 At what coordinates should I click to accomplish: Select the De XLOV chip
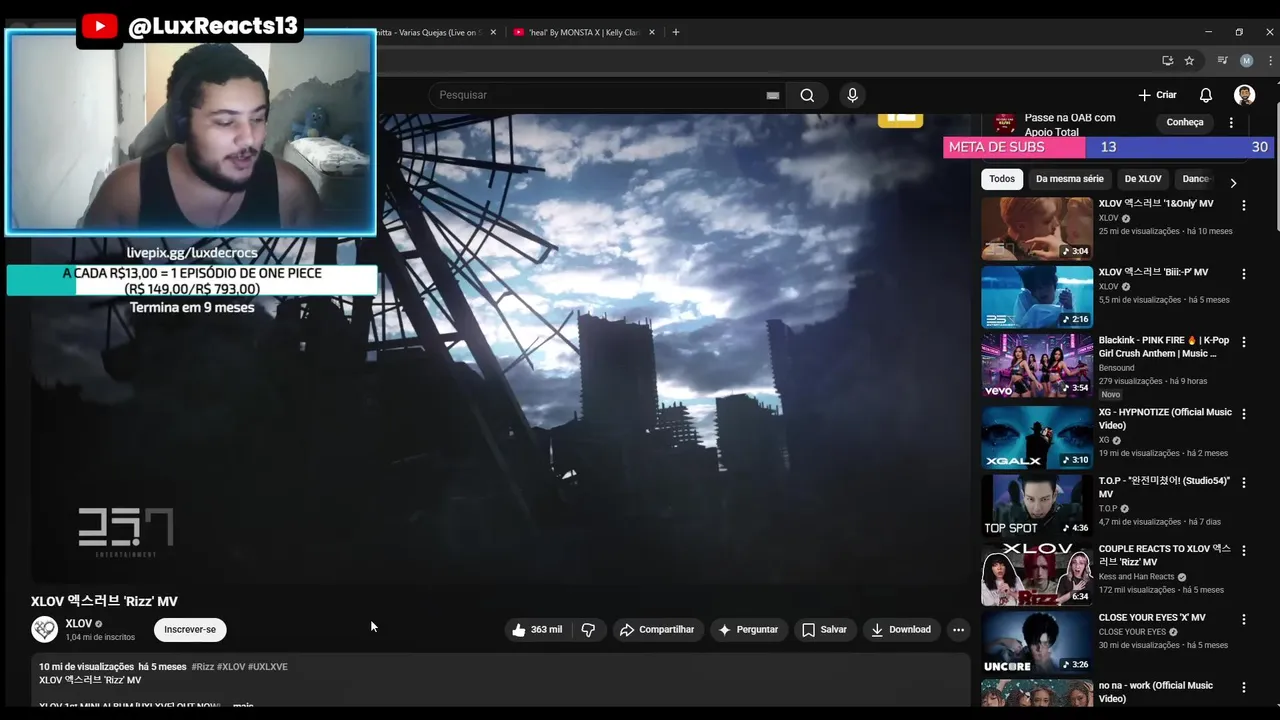1143,179
